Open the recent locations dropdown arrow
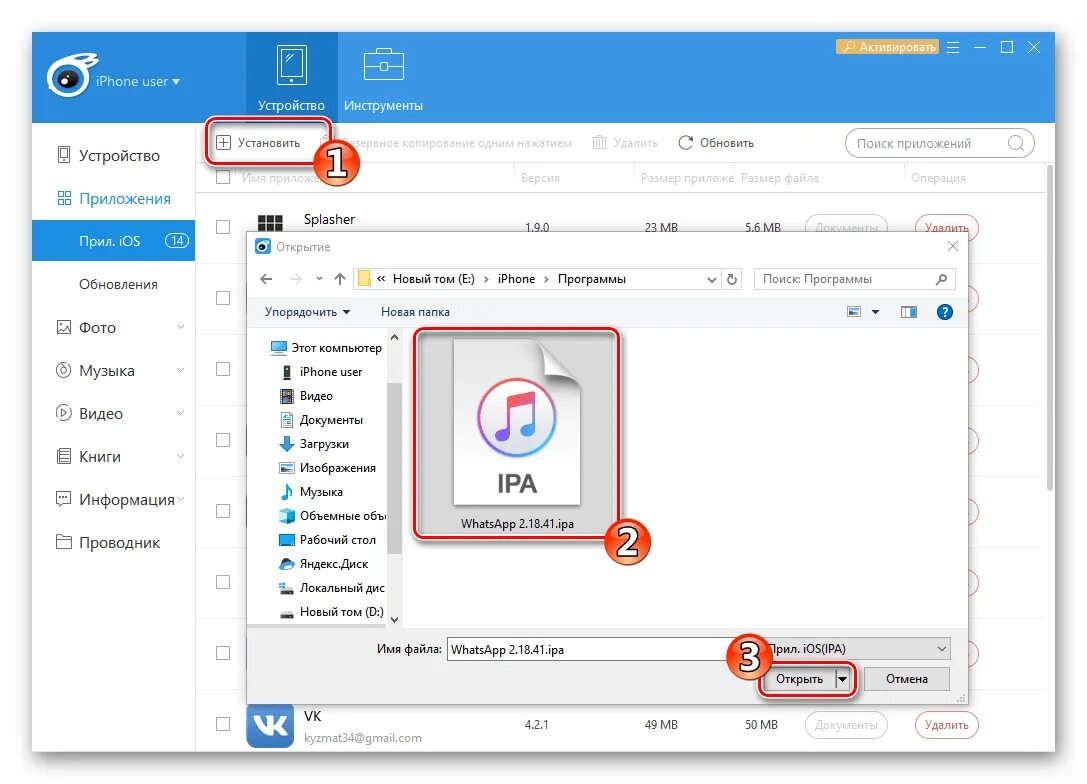Screen dimensions: 1087x784 [x=319, y=279]
